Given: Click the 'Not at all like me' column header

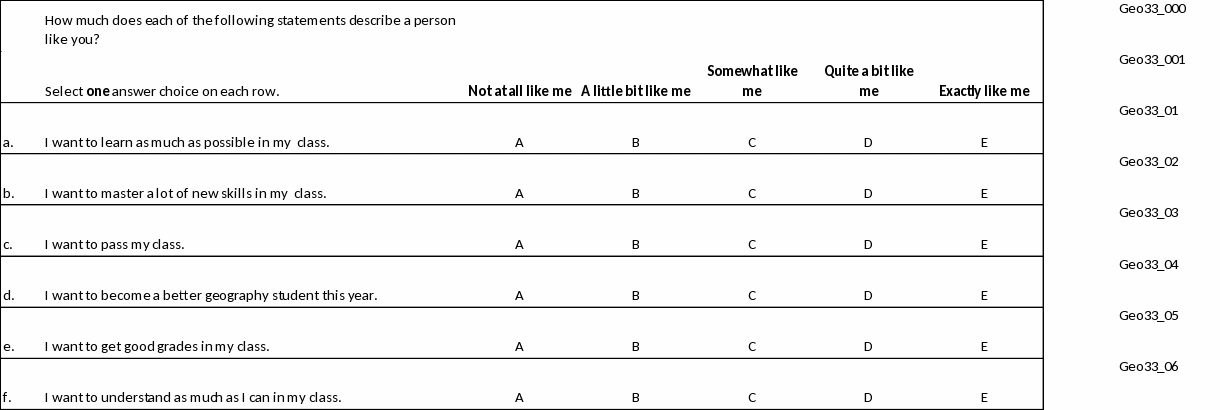Looking at the screenshot, I should (x=519, y=92).
